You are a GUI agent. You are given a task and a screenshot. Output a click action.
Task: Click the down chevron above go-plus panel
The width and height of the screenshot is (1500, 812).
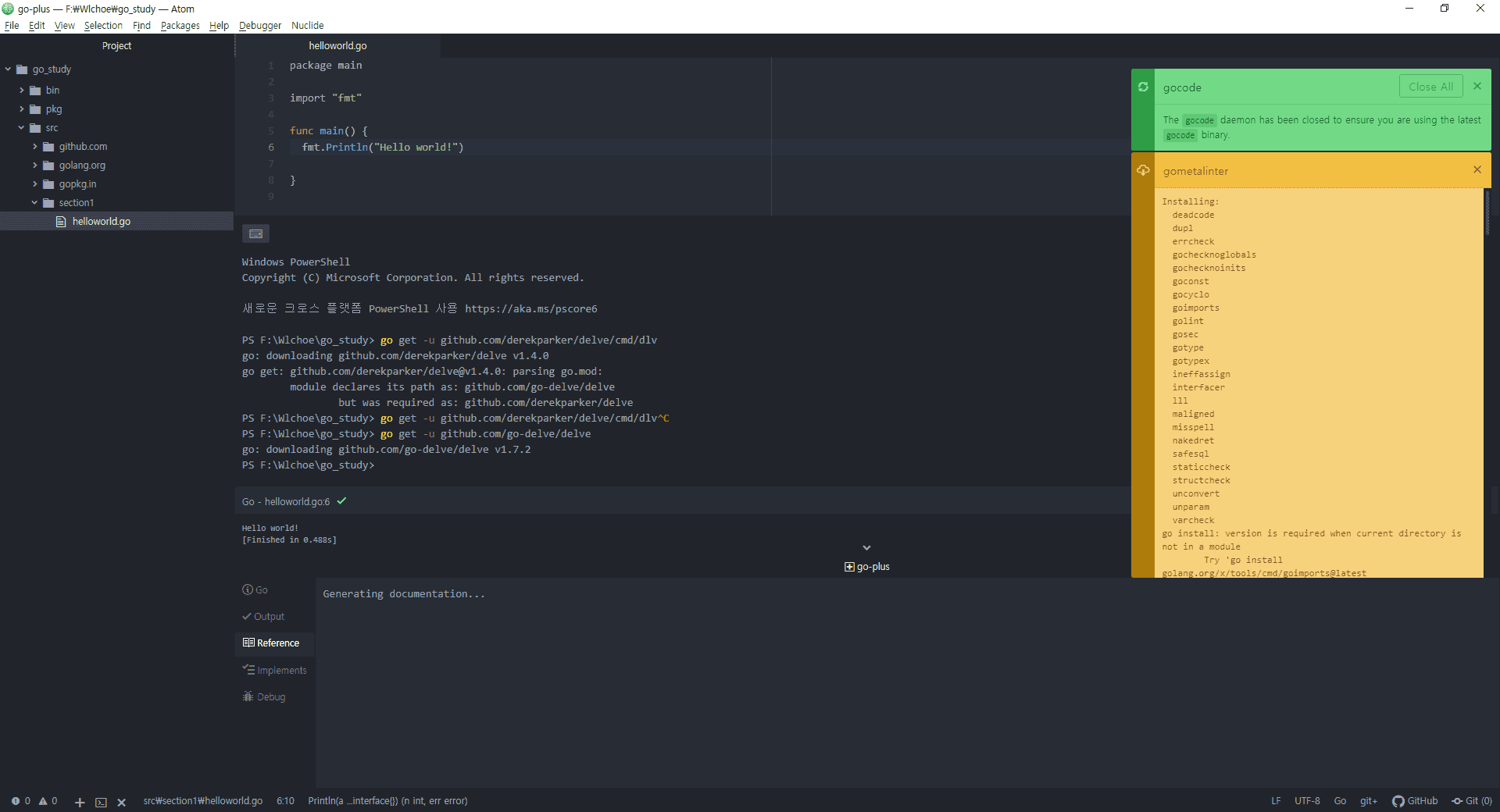click(x=866, y=548)
